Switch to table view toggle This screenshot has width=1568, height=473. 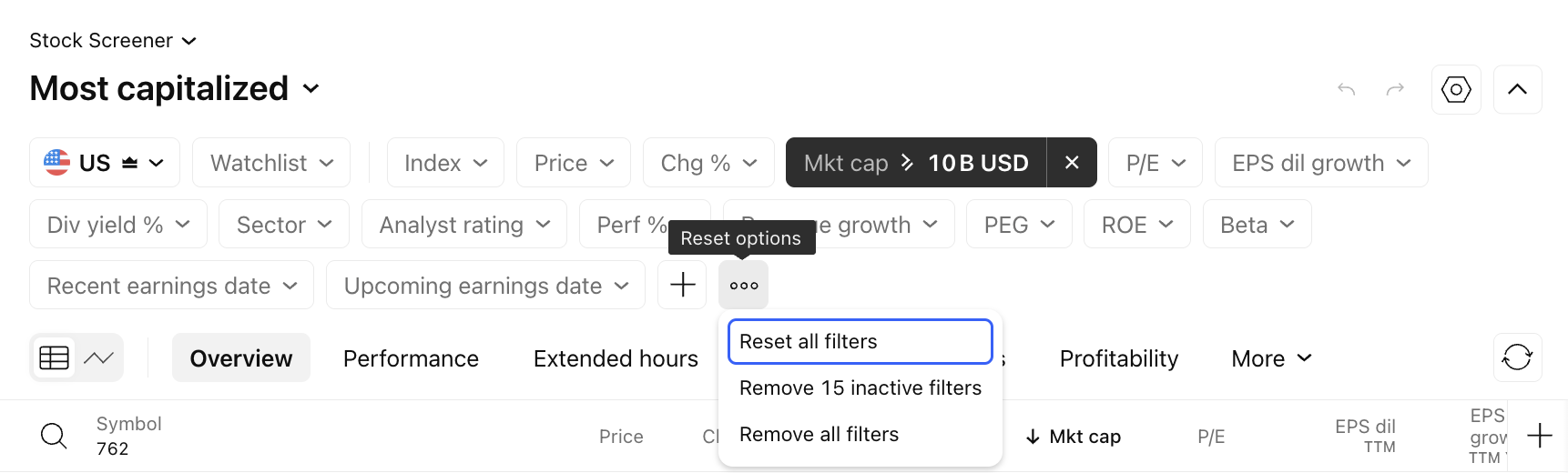(55, 357)
